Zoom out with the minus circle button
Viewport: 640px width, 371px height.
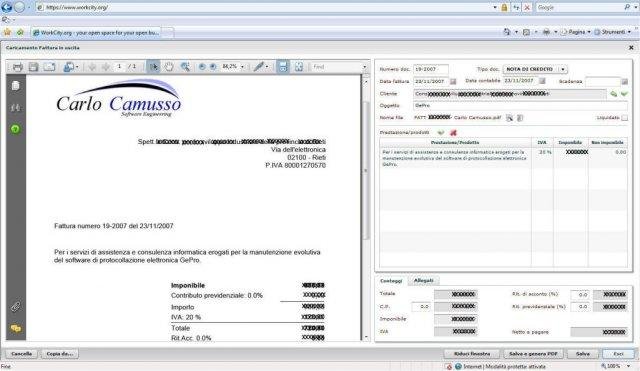pos(202,67)
